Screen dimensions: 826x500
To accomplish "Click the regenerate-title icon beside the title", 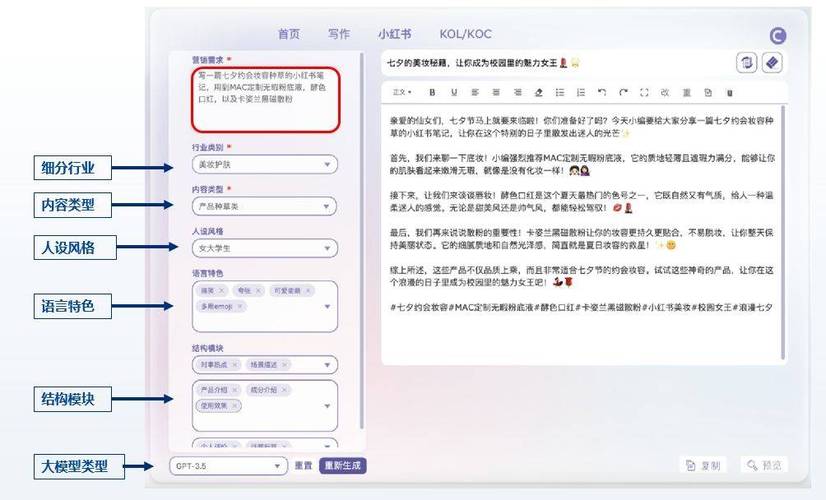I will tap(746, 63).
